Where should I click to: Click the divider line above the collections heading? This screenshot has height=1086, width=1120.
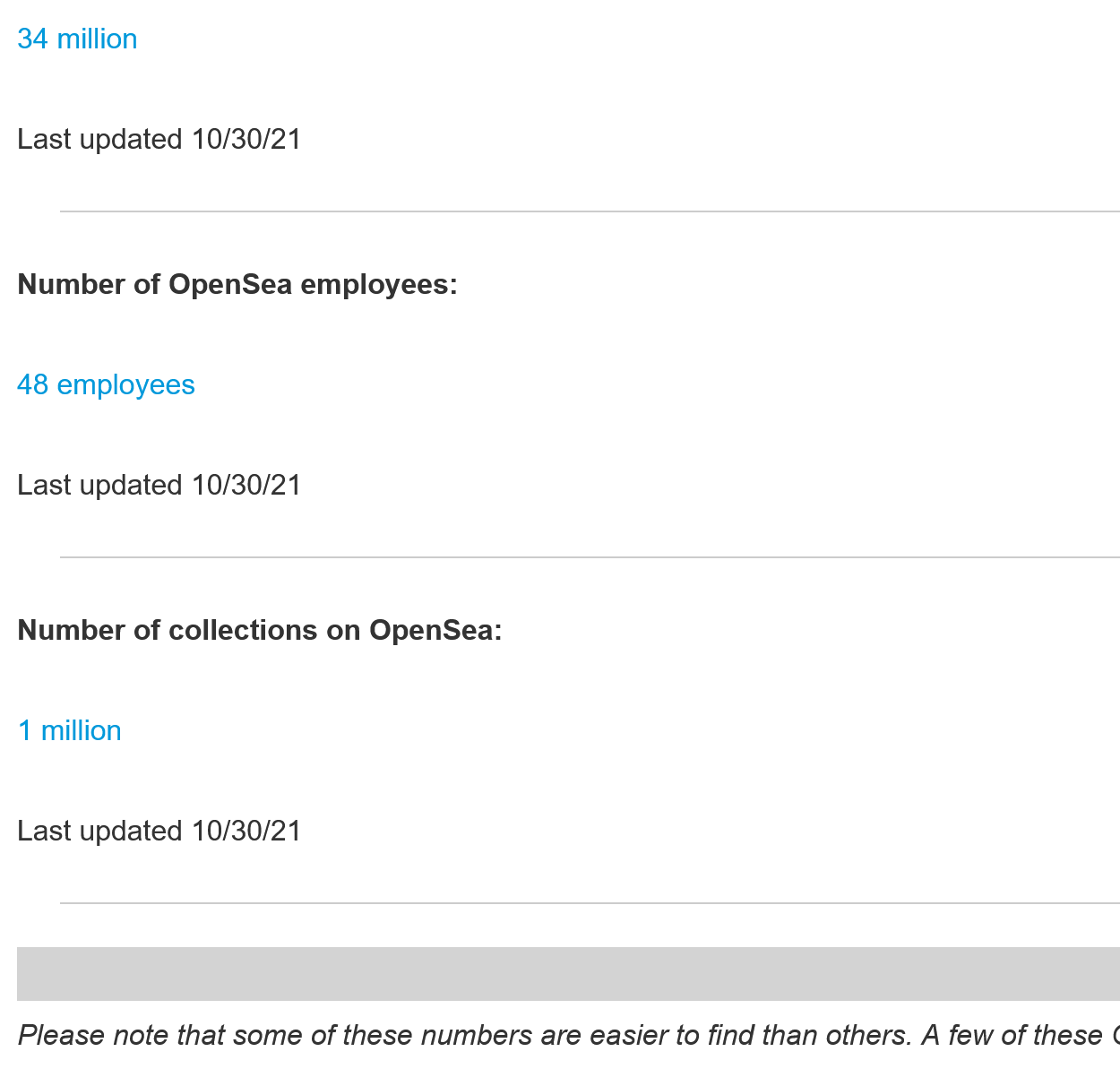590,557
